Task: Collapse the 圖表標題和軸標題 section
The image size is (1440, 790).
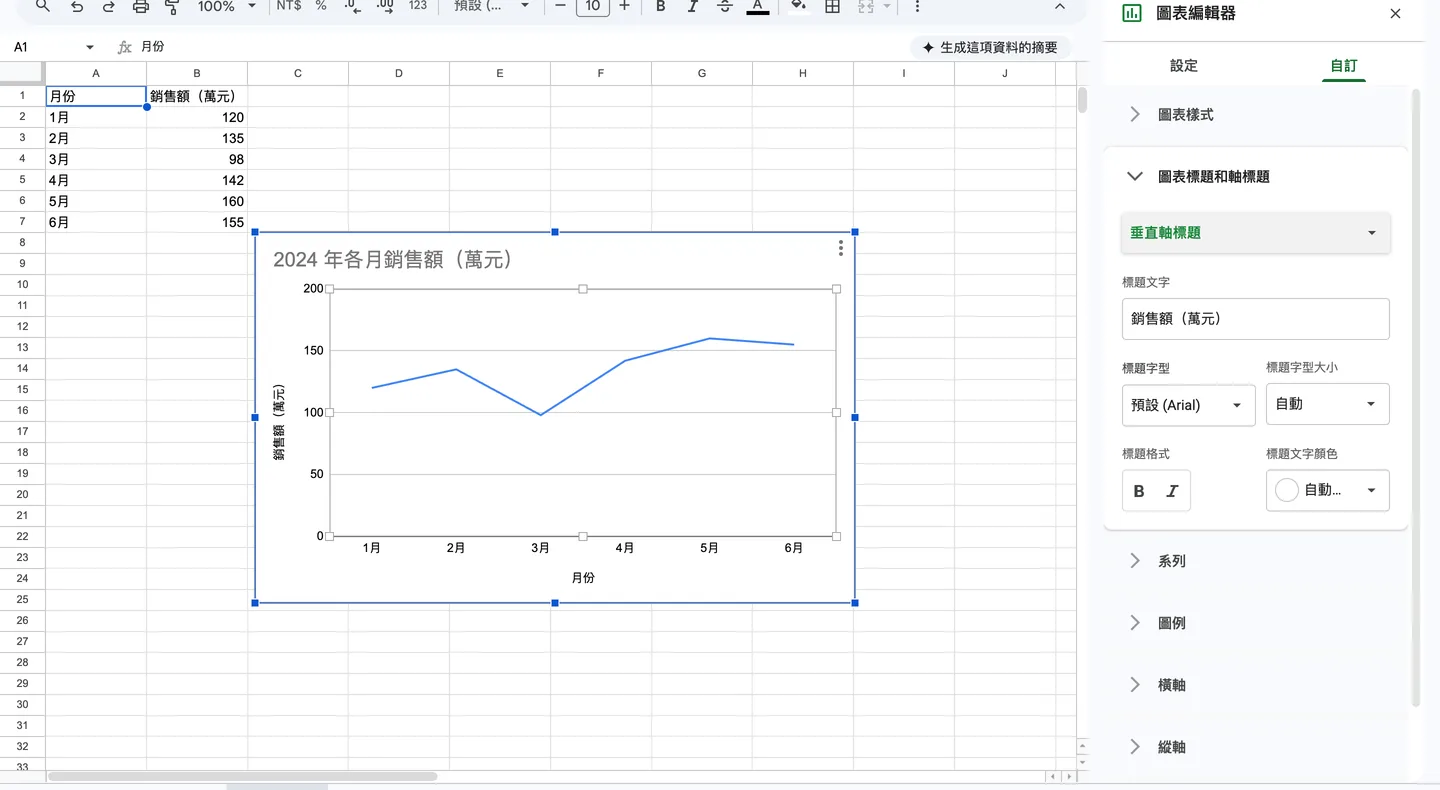Action: [x=1256, y=177]
